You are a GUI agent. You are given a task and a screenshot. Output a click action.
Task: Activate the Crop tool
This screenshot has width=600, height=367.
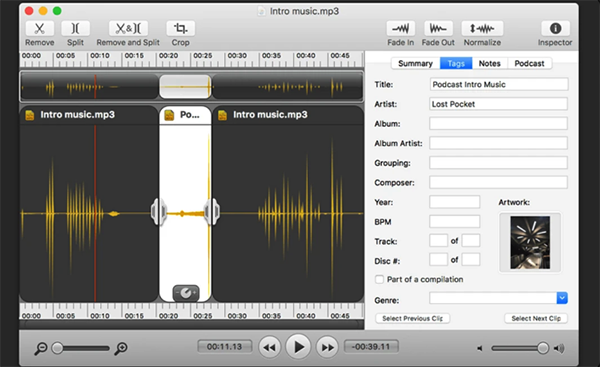pos(180,29)
